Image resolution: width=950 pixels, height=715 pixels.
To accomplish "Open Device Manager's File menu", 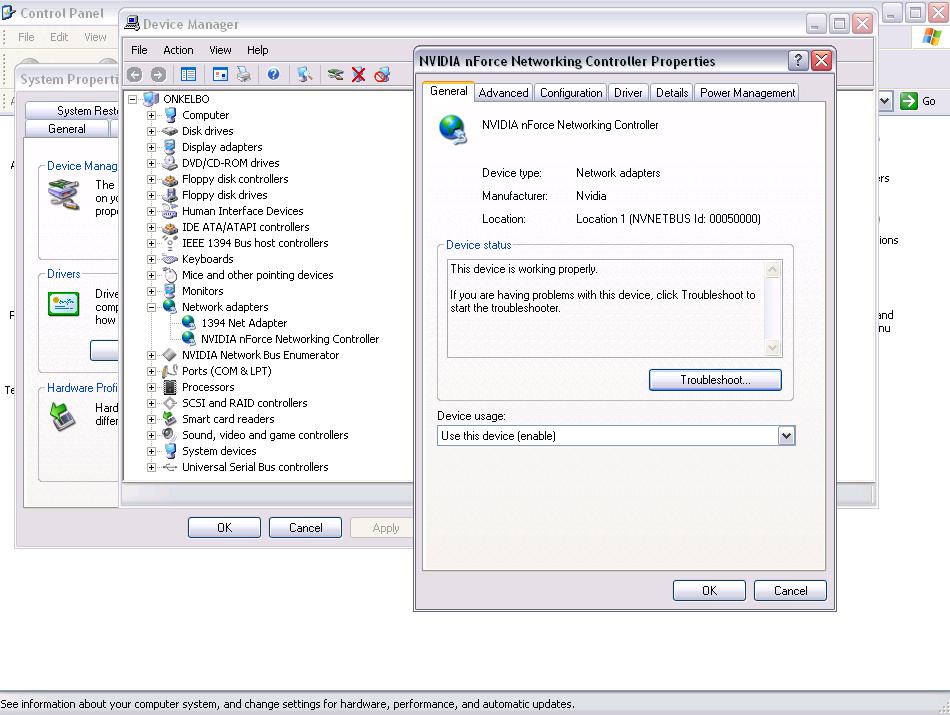I will pyautogui.click(x=139, y=50).
